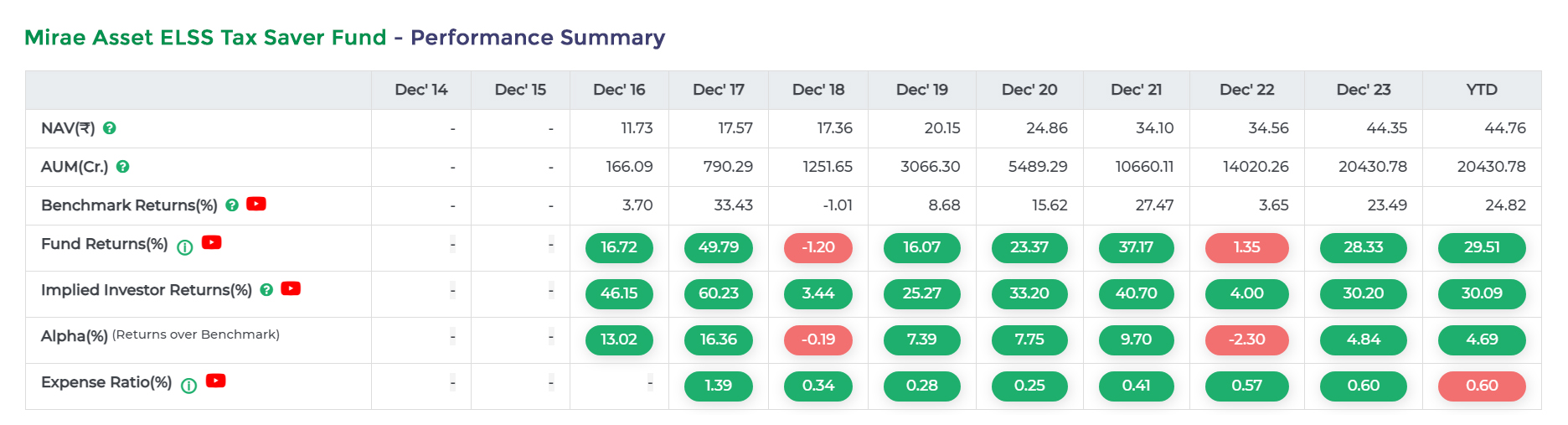Select the Dec' 16 column header
This screenshot has height=425, width=1568.
(x=619, y=90)
